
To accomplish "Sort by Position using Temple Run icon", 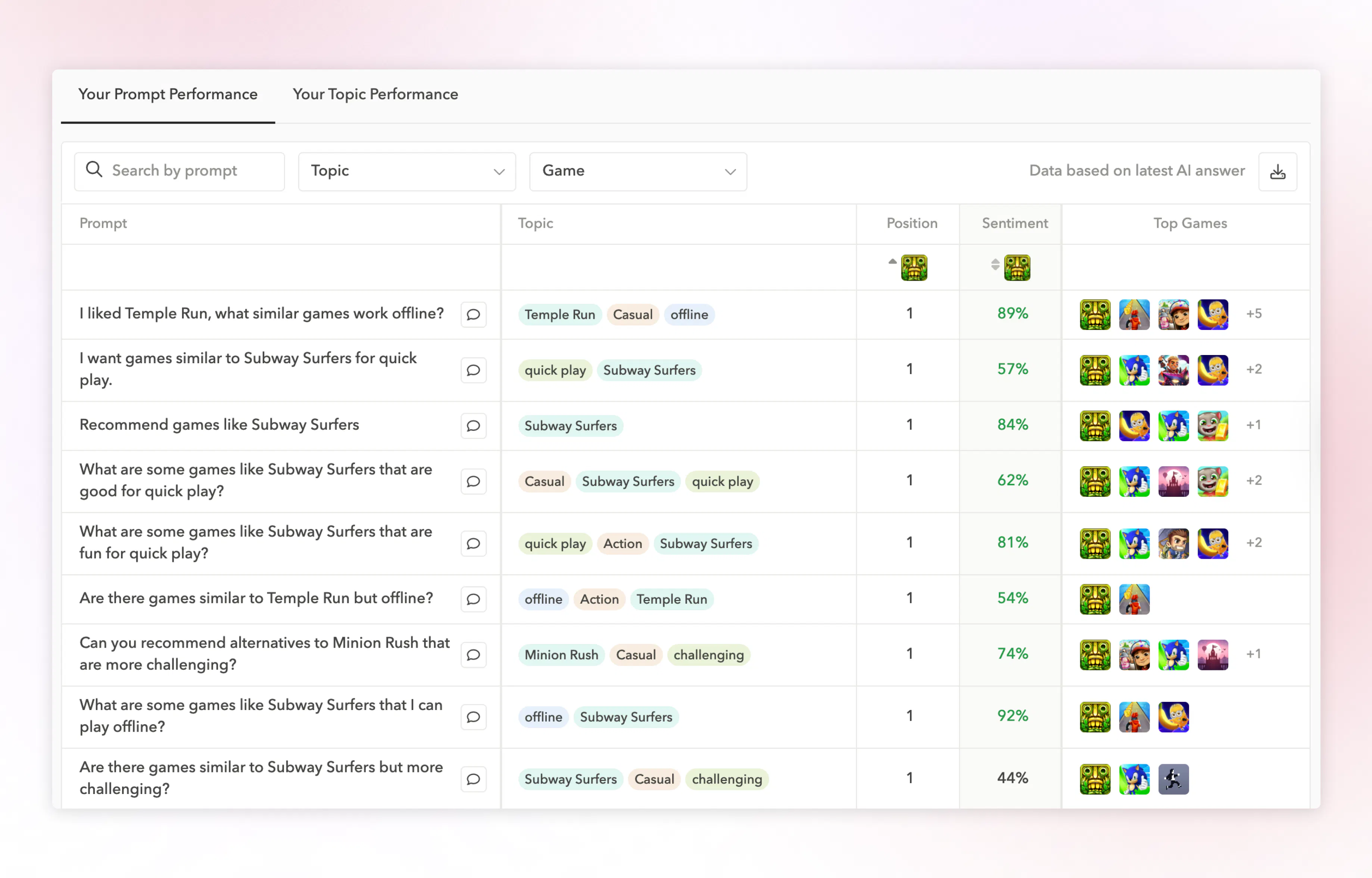I will click(x=914, y=267).
